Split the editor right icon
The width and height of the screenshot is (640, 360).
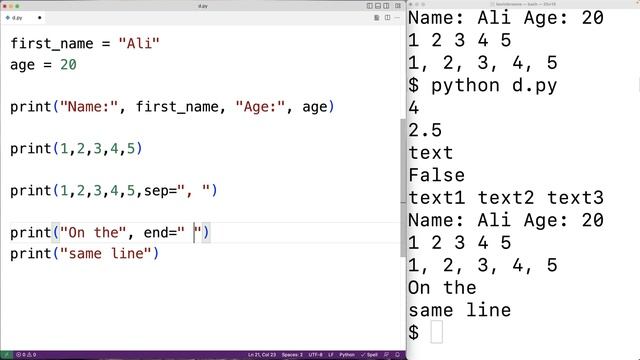pos(387,18)
